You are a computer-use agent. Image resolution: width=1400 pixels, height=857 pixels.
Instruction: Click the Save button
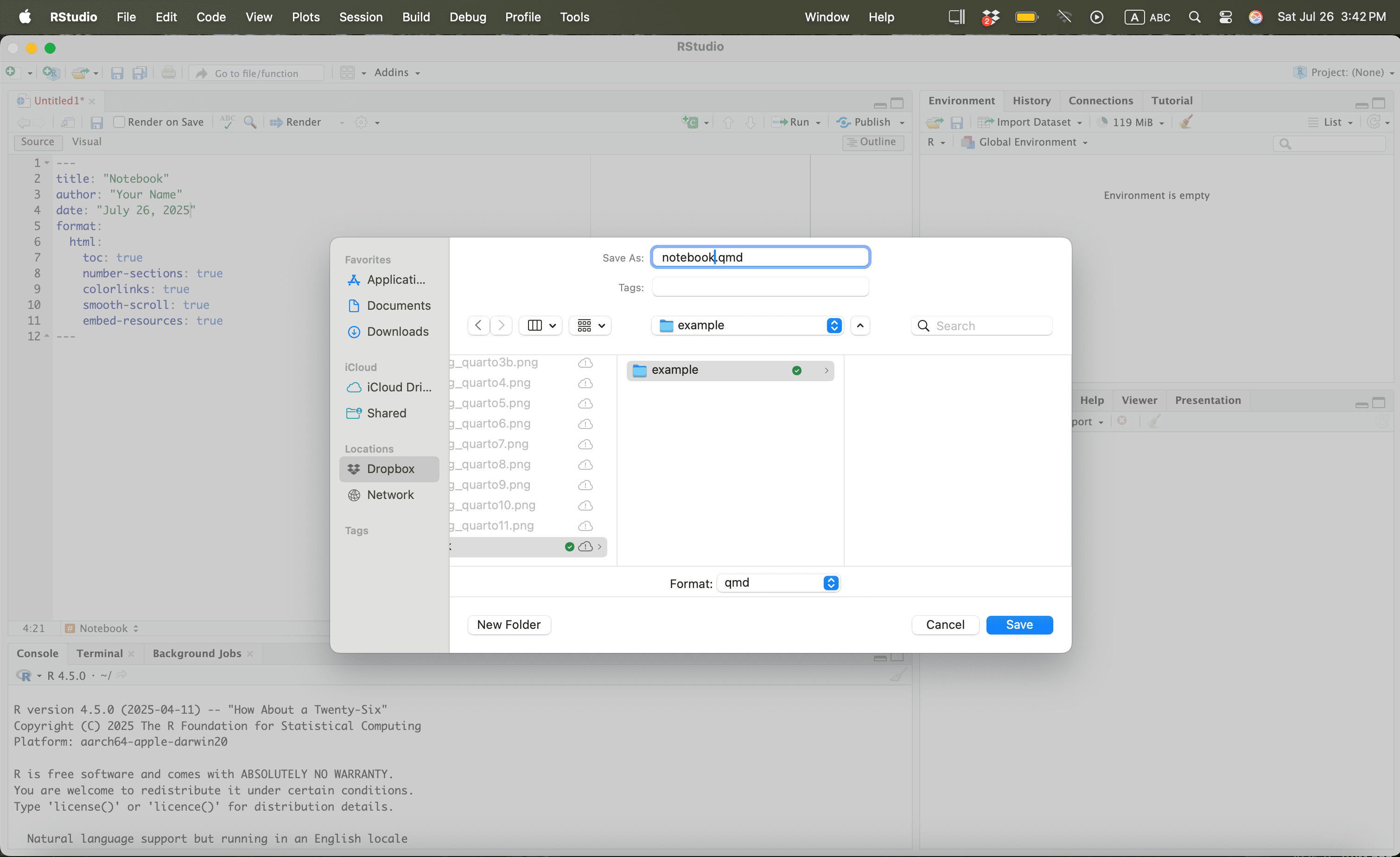(x=1019, y=625)
